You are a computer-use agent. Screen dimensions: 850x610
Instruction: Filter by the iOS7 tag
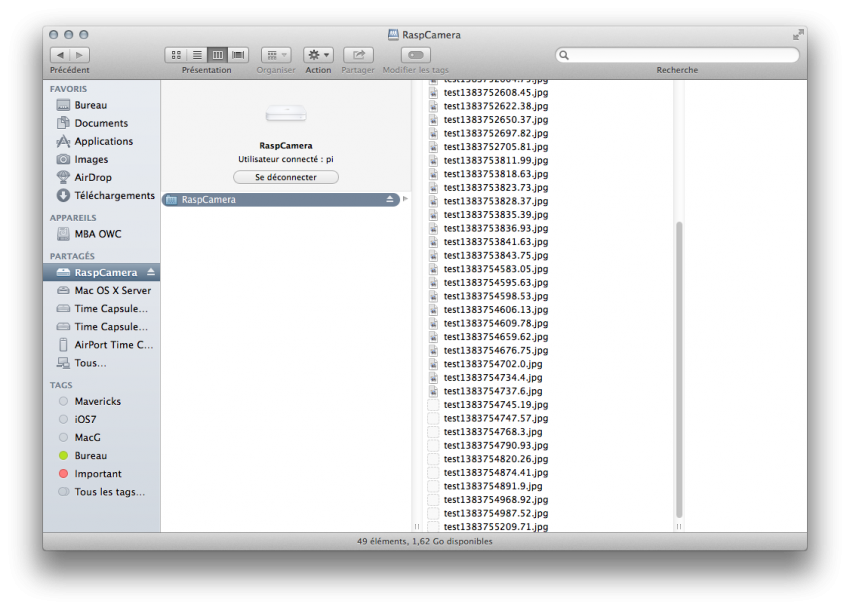point(101,419)
